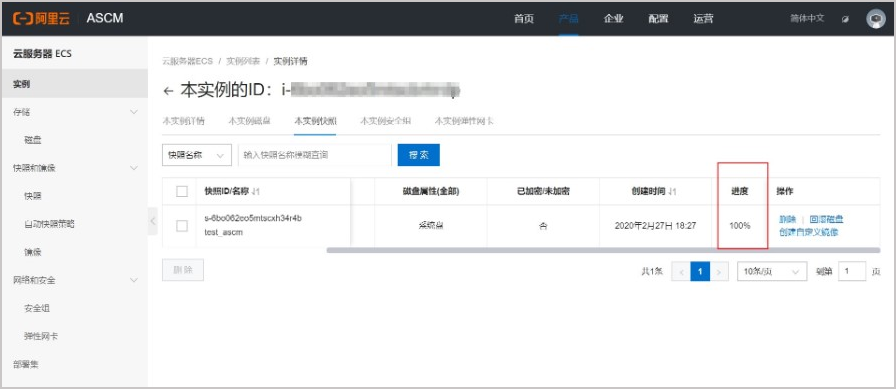Open the 配置 top menu
This screenshot has height=389, width=896.
(x=658, y=18)
